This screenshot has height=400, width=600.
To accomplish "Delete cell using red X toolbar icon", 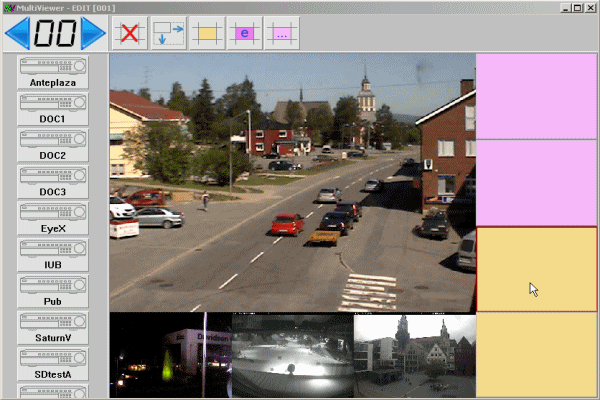I will point(130,33).
